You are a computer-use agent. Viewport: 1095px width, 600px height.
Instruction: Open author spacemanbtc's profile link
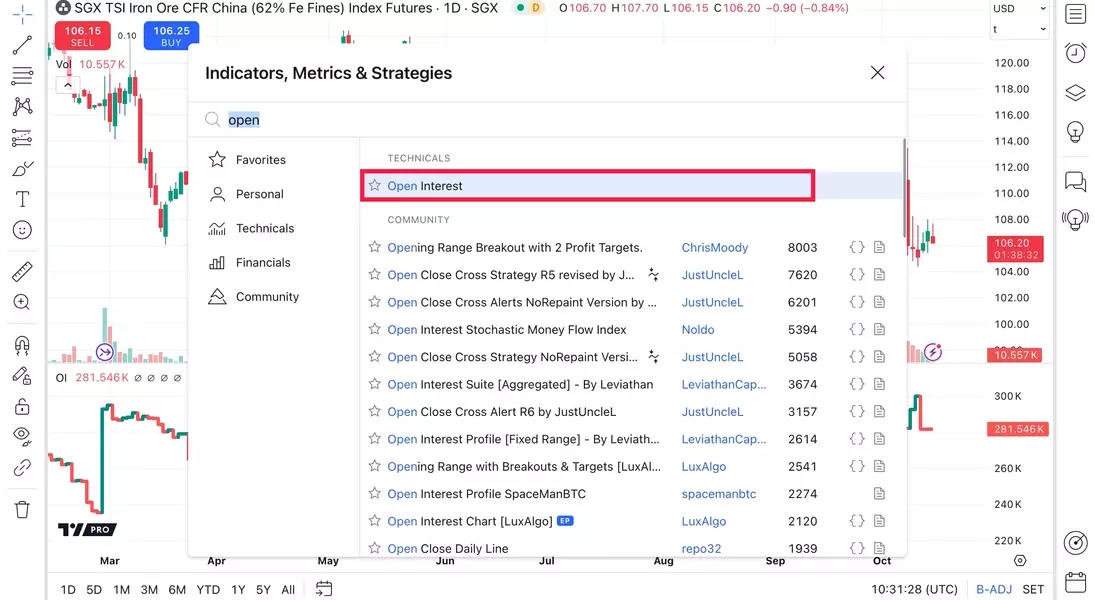pyautogui.click(x=719, y=494)
